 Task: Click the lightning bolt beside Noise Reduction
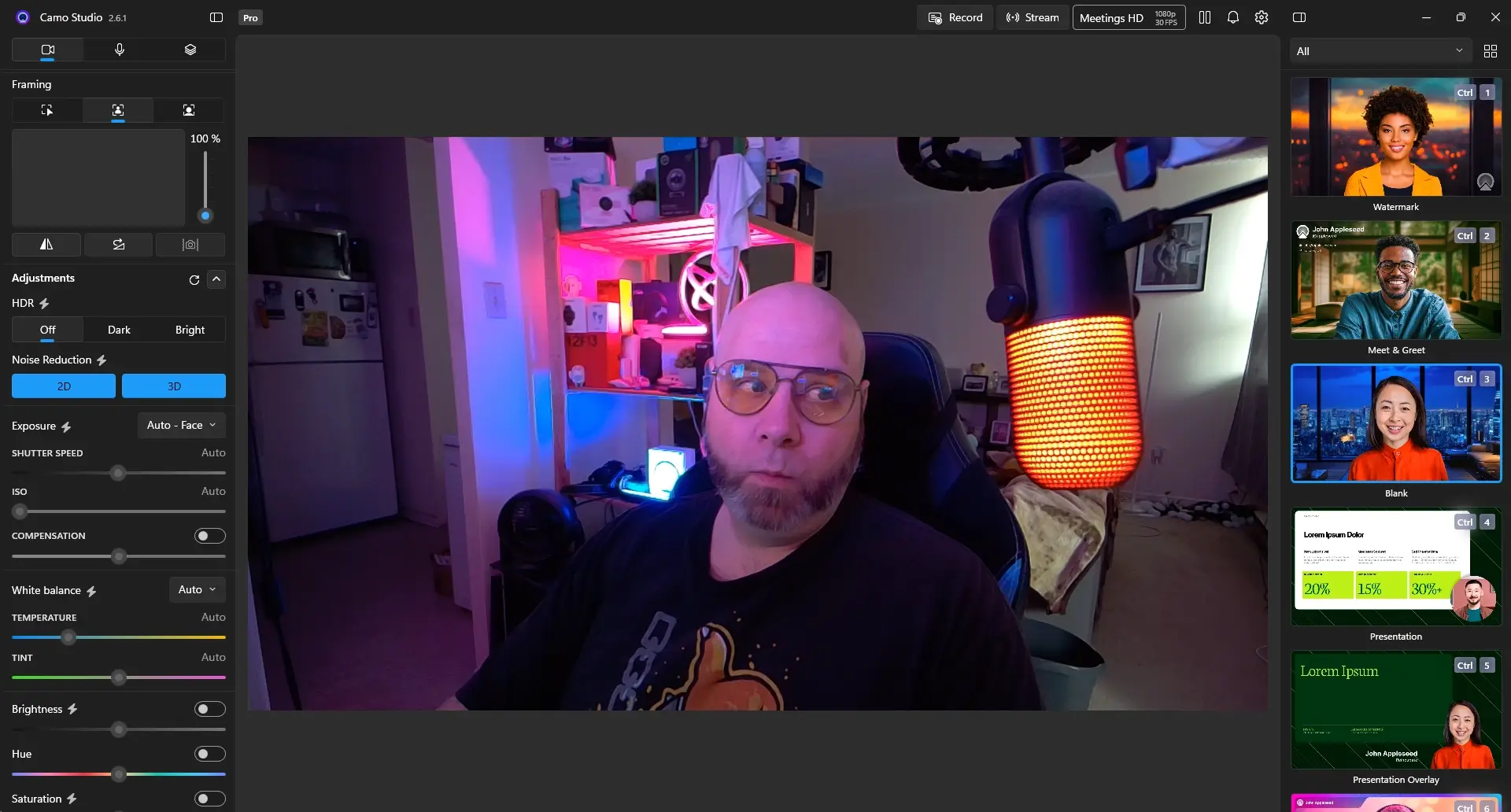coord(102,360)
